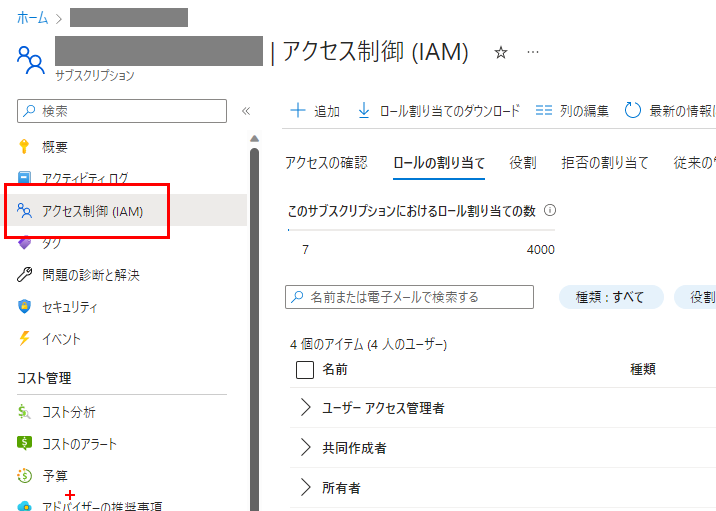Check the select-all checkbox beside 名前
Image resolution: width=716 pixels, height=511 pixels.
pos(305,369)
